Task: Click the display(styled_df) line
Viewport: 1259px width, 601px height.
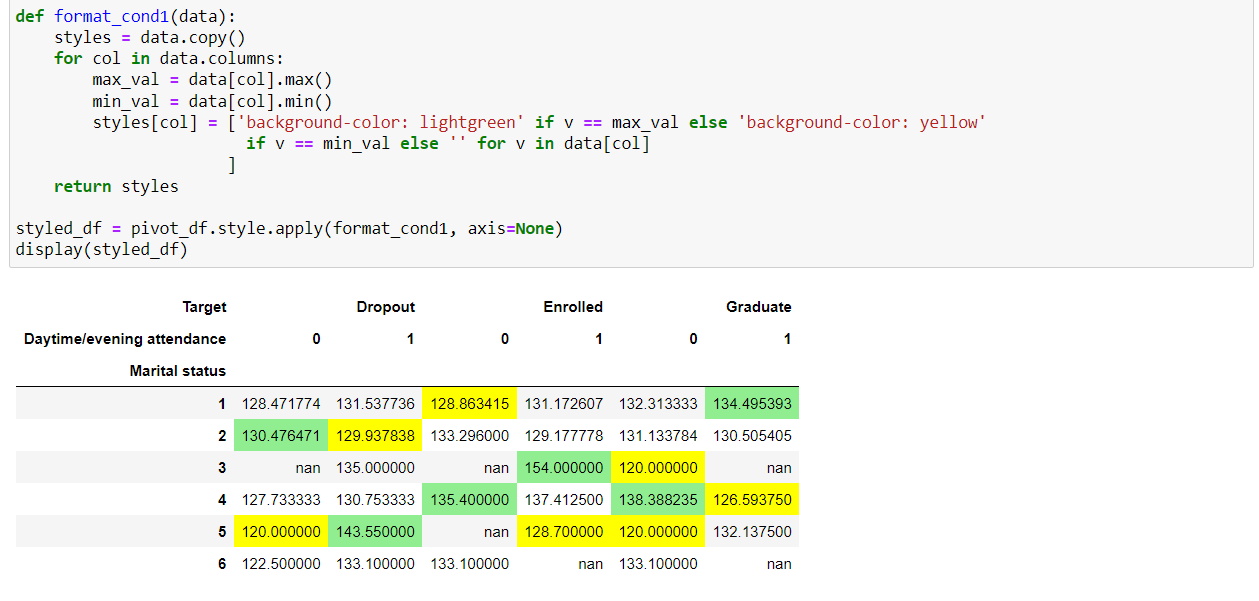Action: coord(101,249)
